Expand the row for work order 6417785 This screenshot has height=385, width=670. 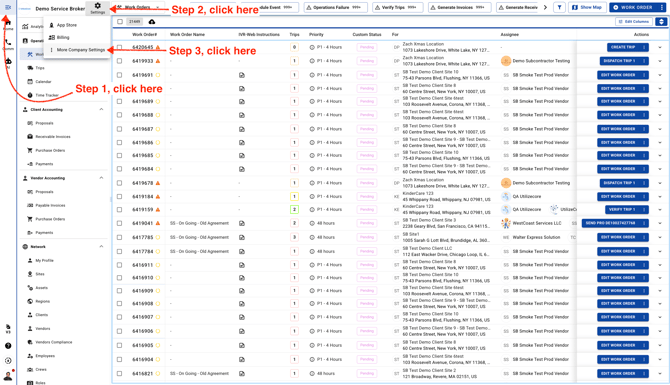point(660,237)
